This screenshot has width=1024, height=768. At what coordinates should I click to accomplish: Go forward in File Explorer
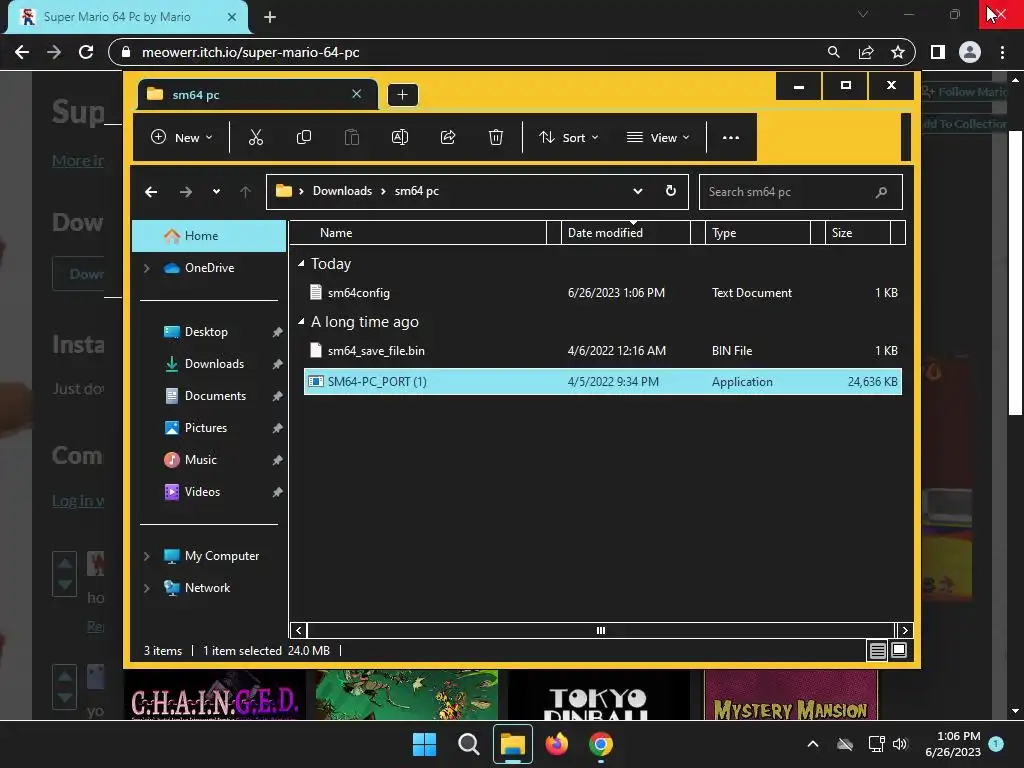coord(185,191)
